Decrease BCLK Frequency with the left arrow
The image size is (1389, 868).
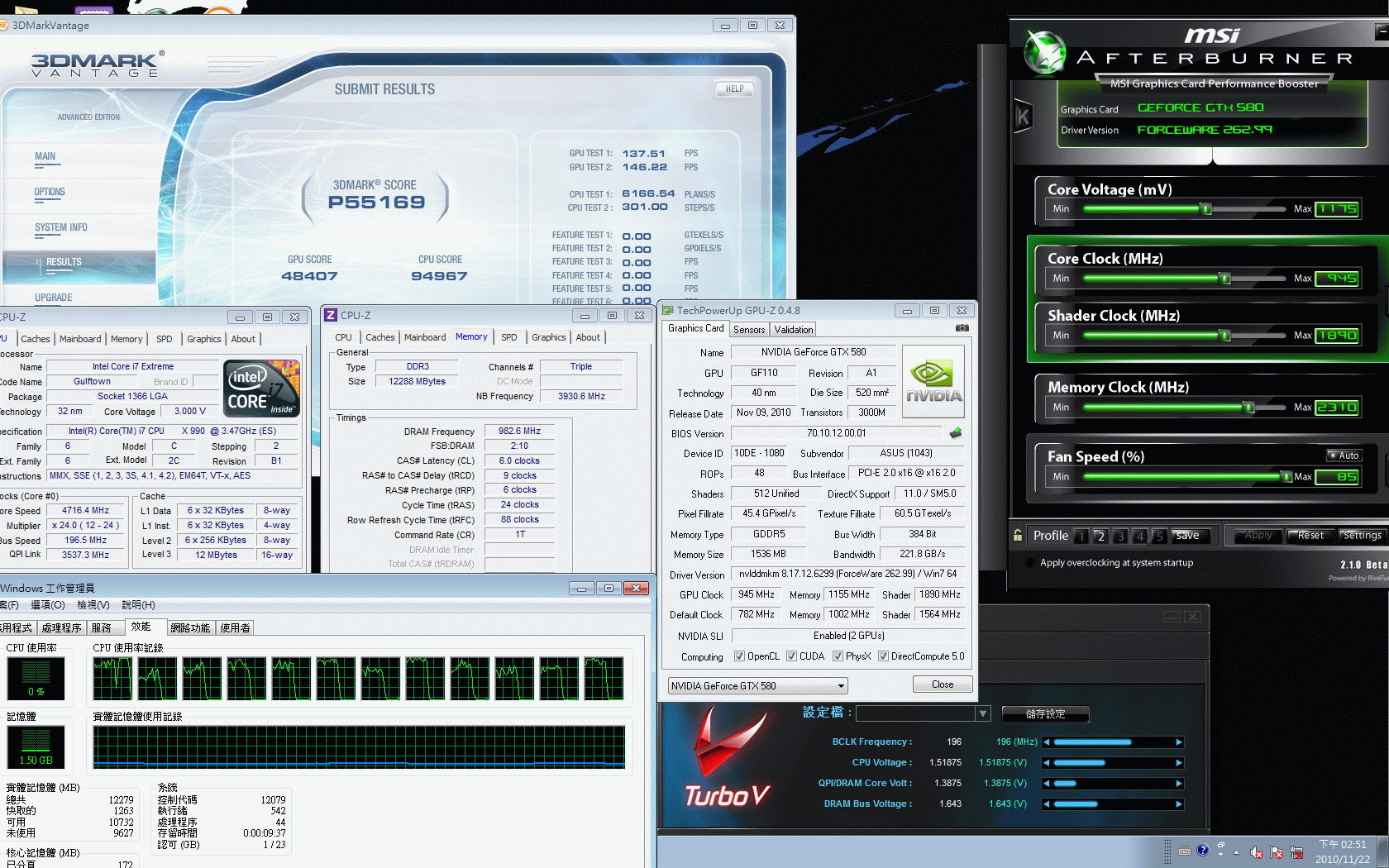click(x=1047, y=742)
